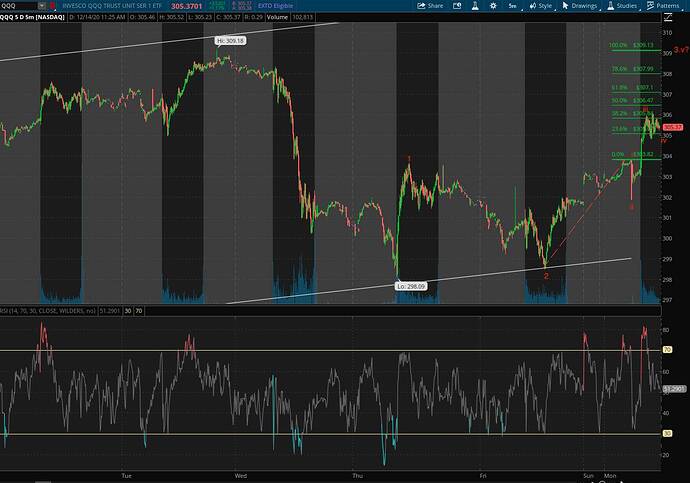Click the red link color indicator beside symbol
Image resolution: width=690 pixels, height=483 pixels.
coord(52,6)
